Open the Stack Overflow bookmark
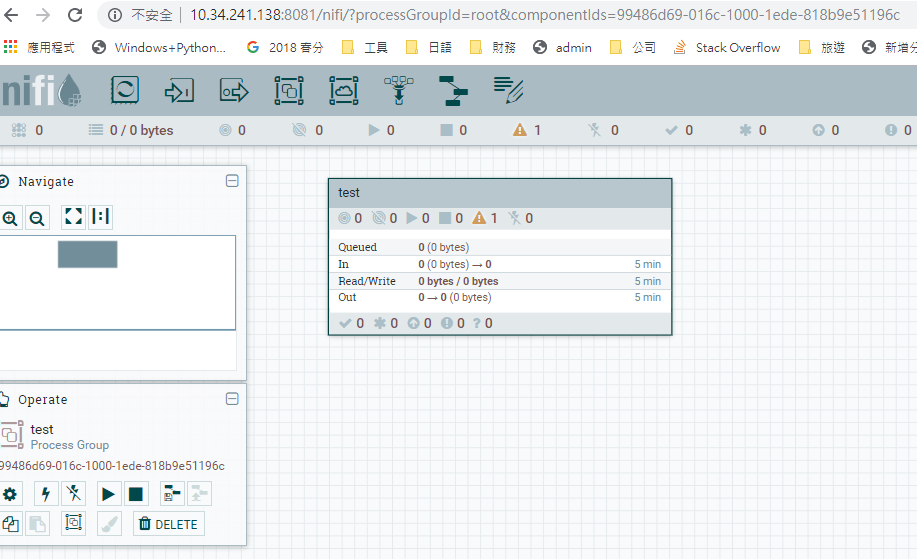This screenshot has height=559, width=917. pos(727,47)
